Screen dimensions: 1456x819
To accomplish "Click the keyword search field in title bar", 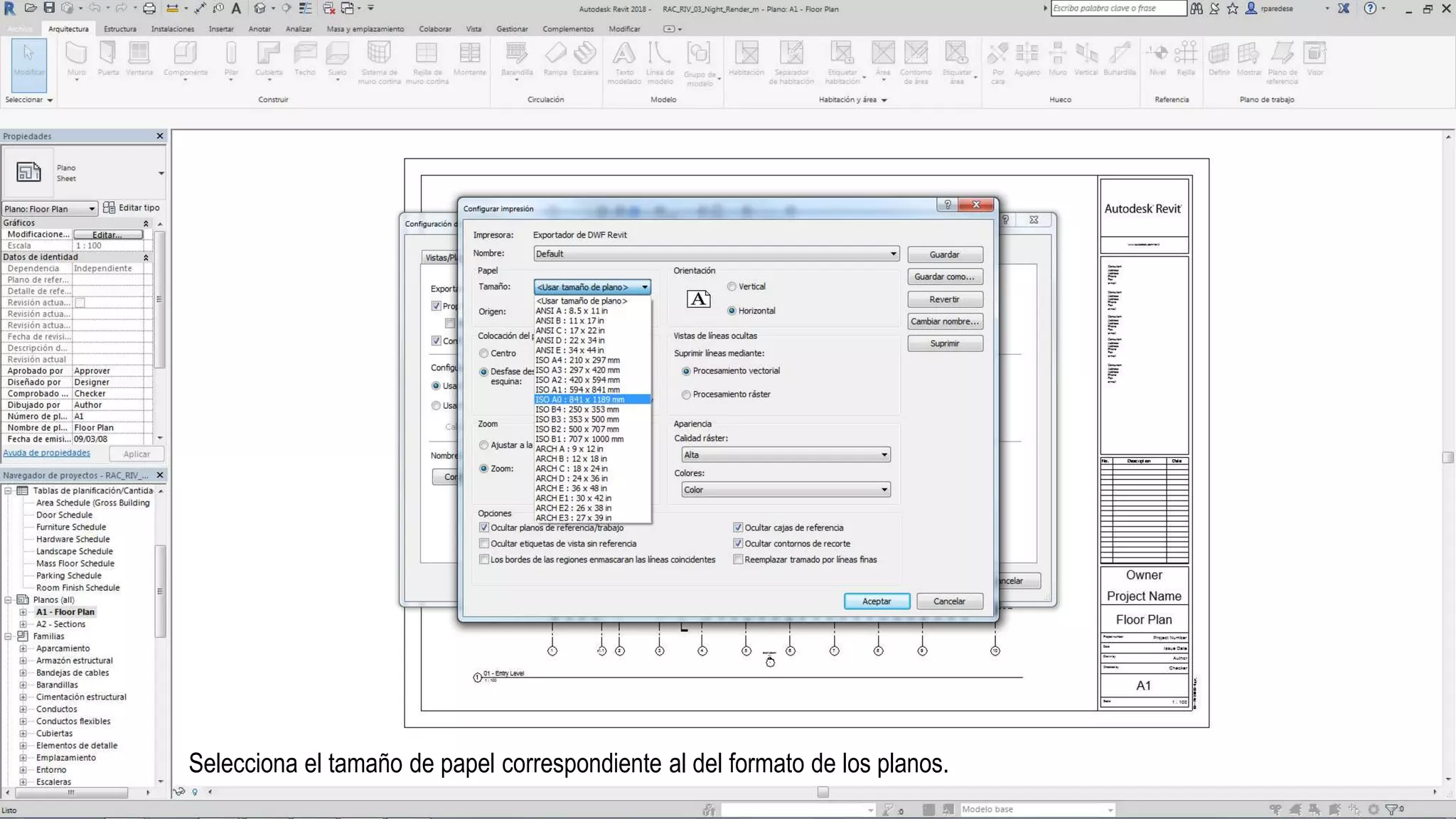I will (1119, 9).
